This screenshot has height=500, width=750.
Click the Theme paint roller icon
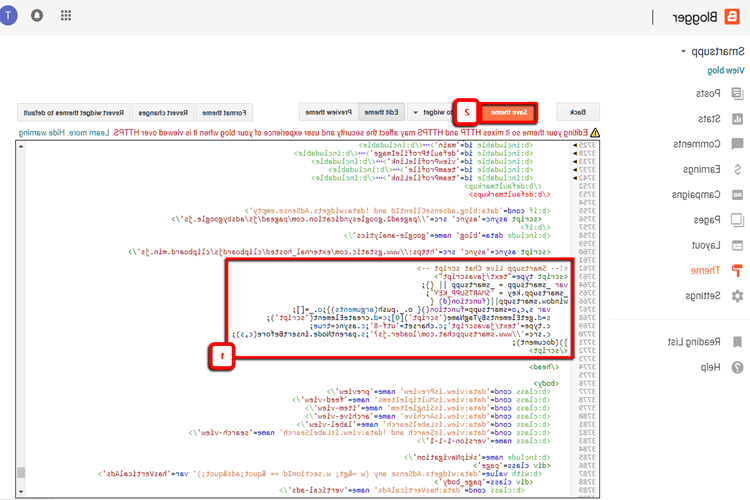[x=737, y=270]
